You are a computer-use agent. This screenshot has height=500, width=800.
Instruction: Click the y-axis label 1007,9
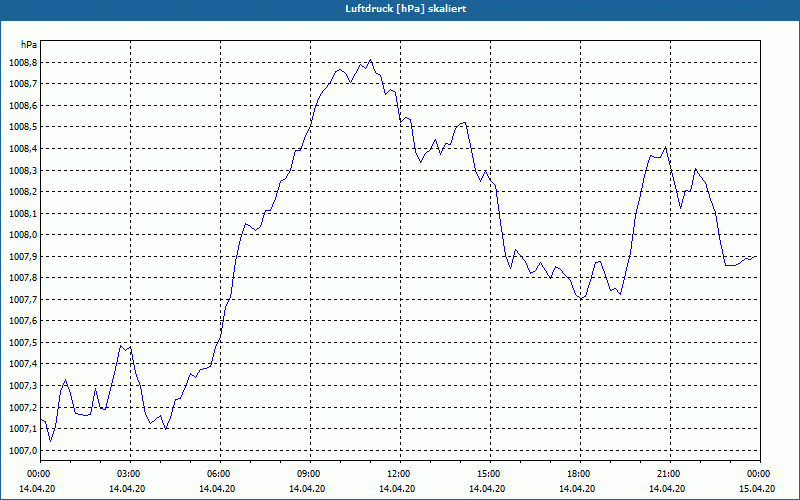pyautogui.click(x=22, y=257)
